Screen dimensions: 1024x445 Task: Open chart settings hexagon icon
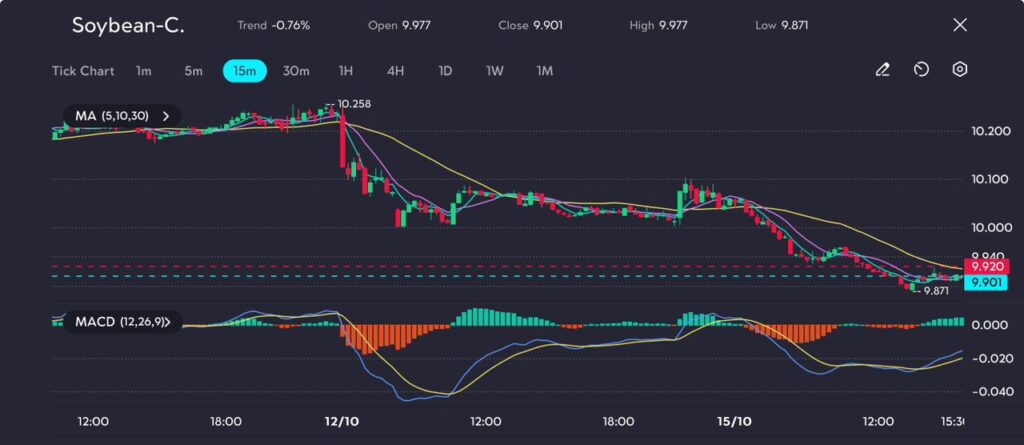[959, 70]
